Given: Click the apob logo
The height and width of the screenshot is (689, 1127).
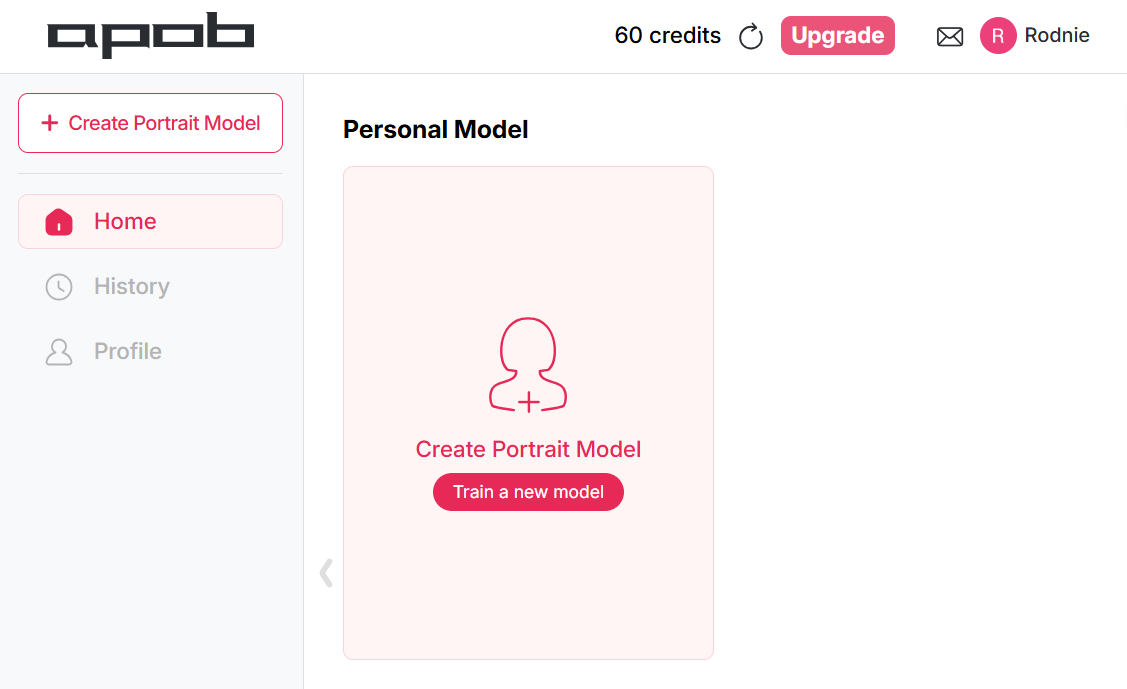Looking at the screenshot, I should tap(150, 36).
